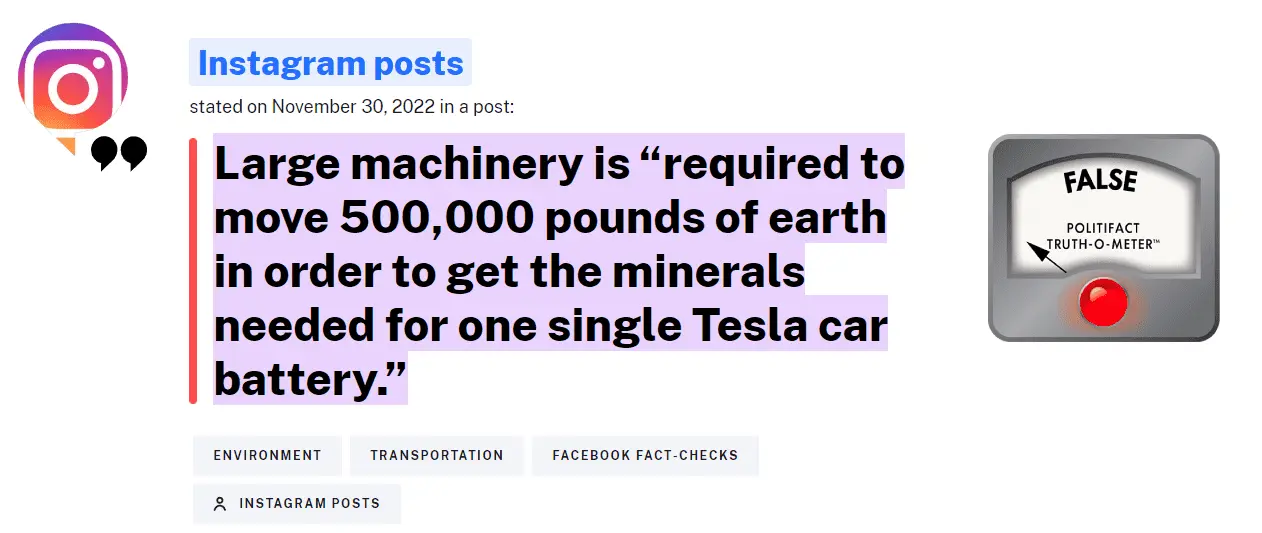Open the FACEBOOK FACT-CHECKS tag
This screenshot has height=533, width=1262.
(x=645, y=455)
